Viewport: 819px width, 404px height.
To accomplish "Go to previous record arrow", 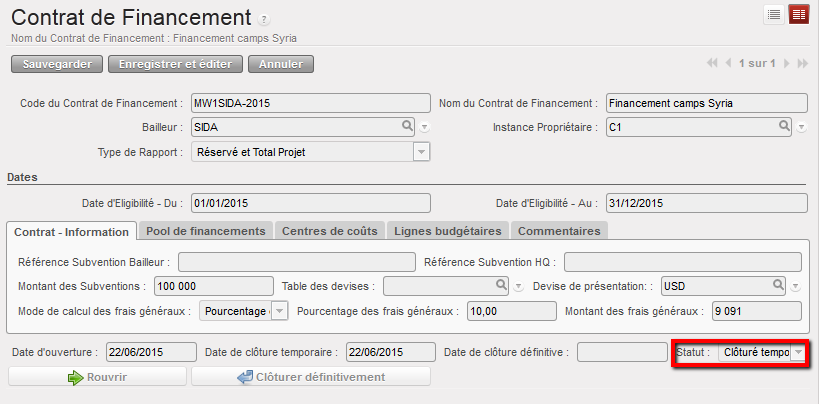I will point(728,64).
